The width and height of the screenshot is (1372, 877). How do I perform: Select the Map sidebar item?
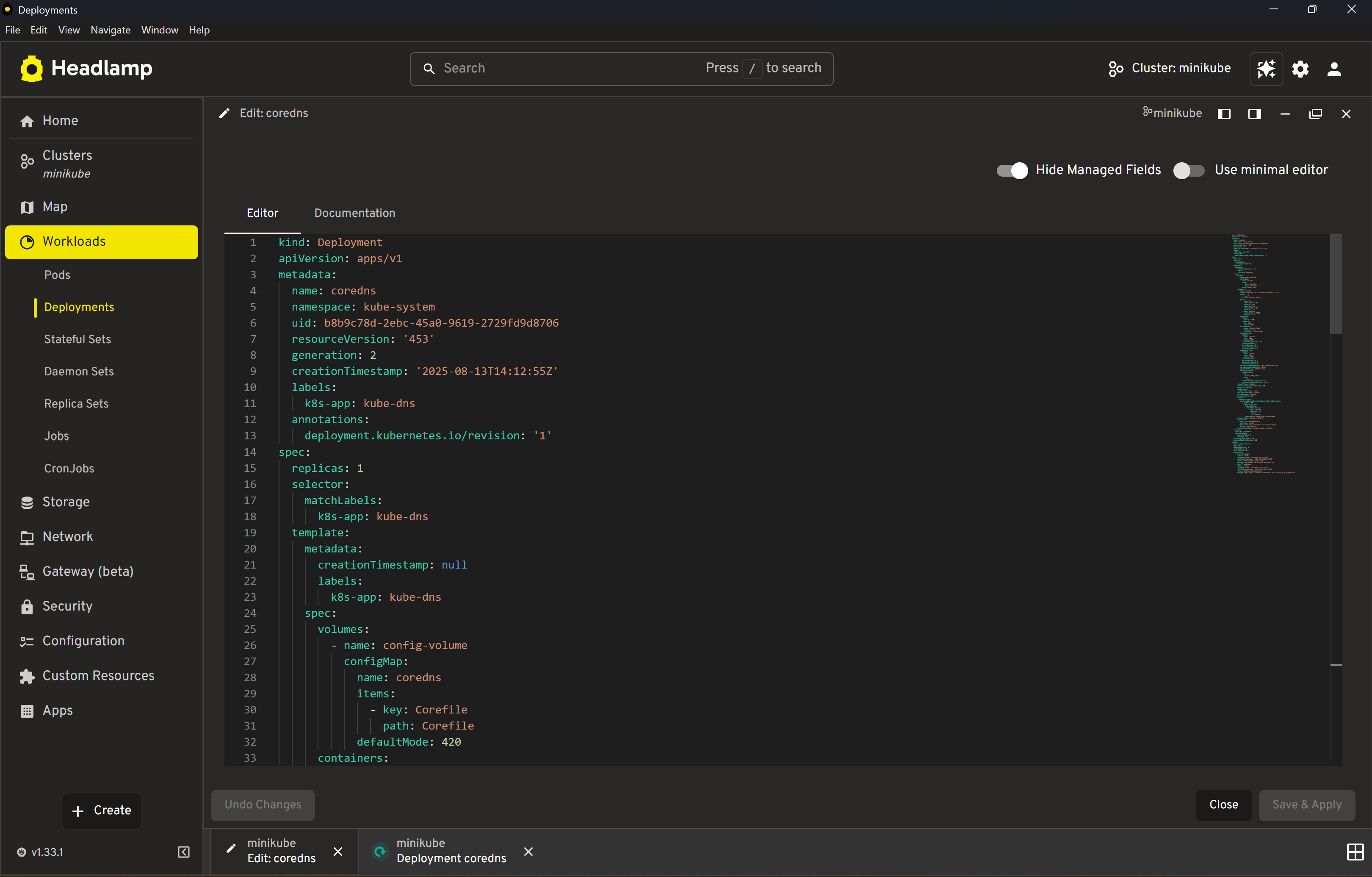click(54, 206)
